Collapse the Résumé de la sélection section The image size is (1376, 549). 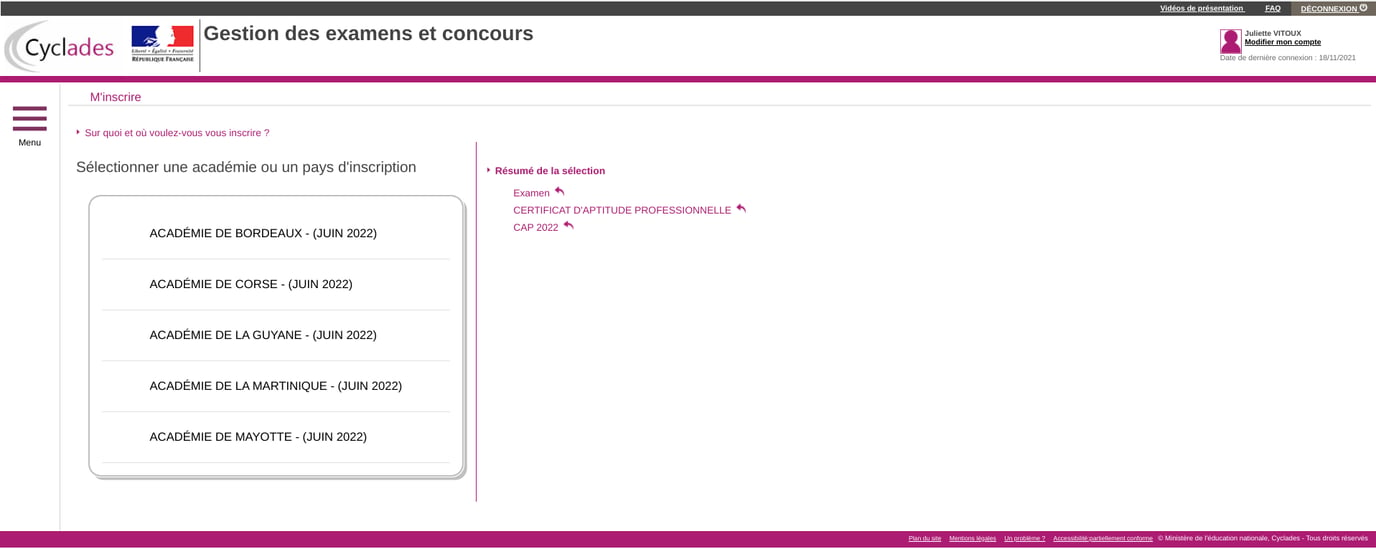coord(549,171)
